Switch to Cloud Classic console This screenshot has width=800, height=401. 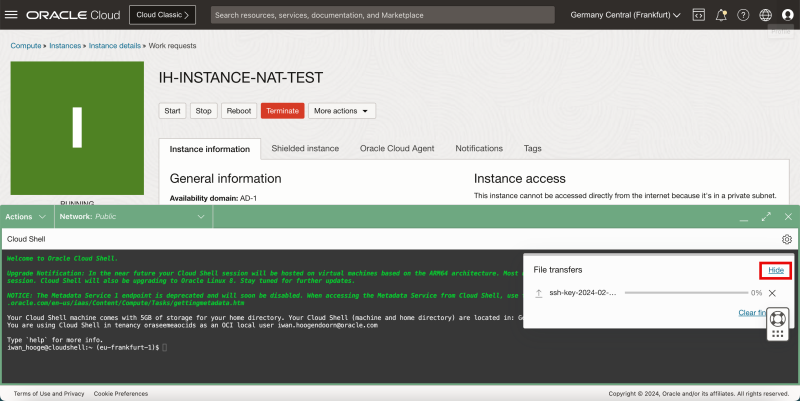[162, 15]
